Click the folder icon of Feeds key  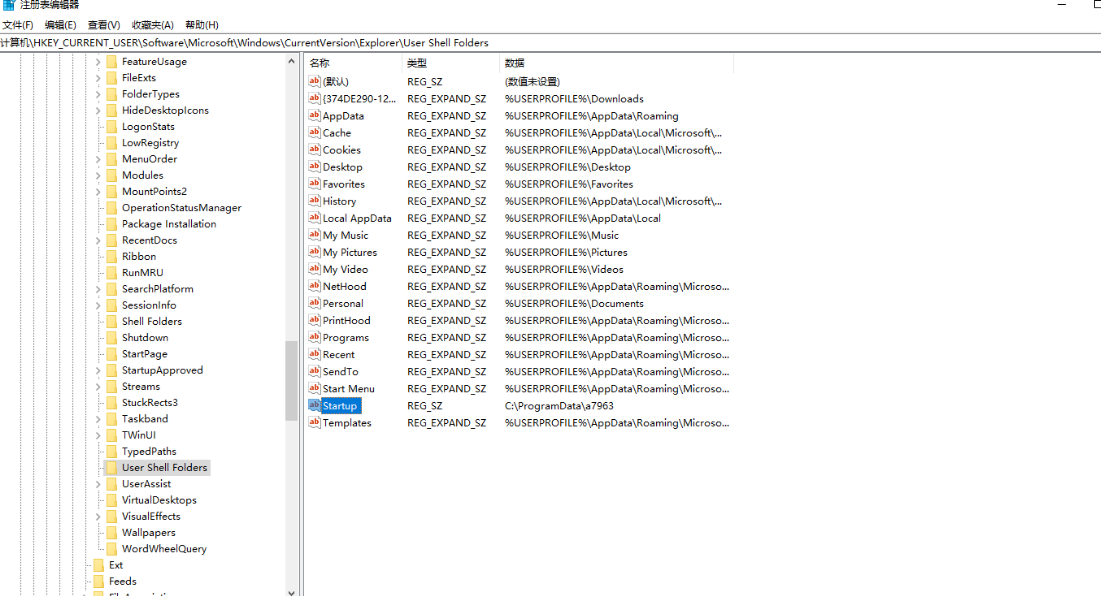(99, 581)
